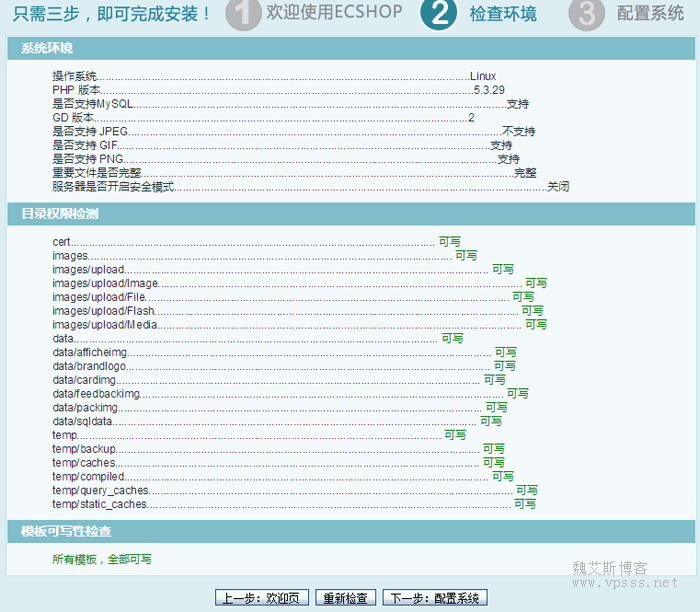The height and width of the screenshot is (612, 700).
Task: Click the step 3 circle icon
Action: (586, 14)
